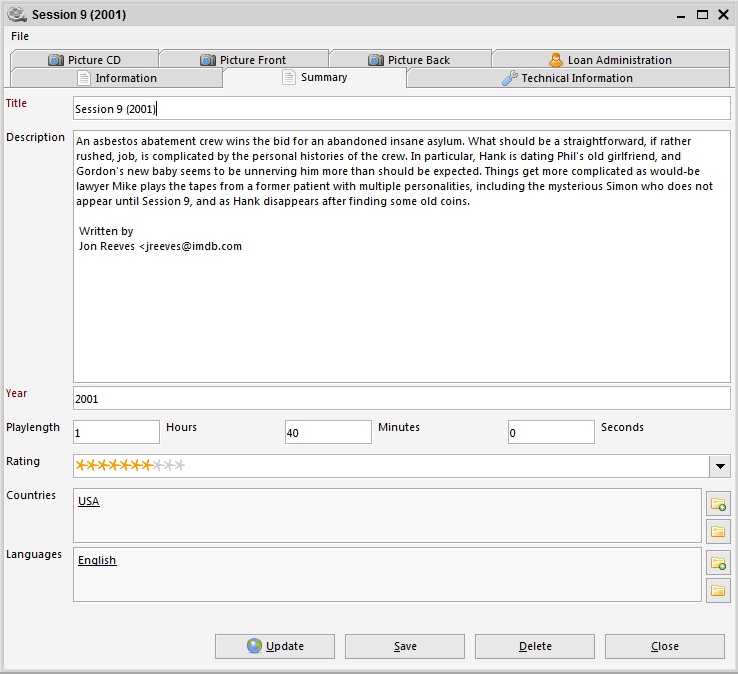Click the Close button at the bottom
The image size is (738, 674).
click(665, 646)
